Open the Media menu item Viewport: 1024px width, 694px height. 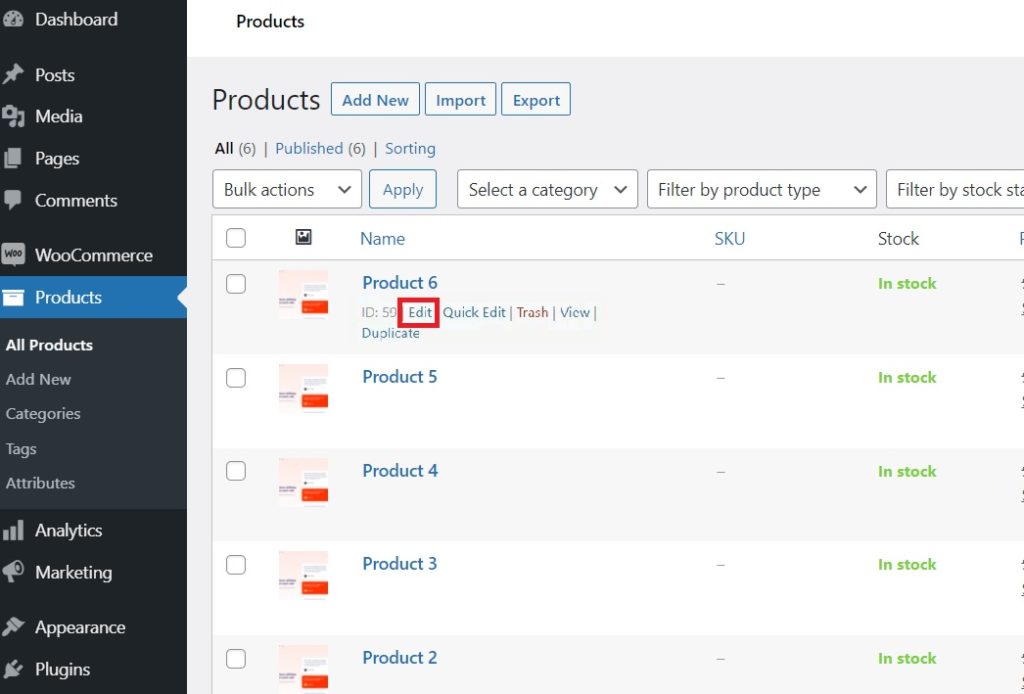tap(59, 116)
